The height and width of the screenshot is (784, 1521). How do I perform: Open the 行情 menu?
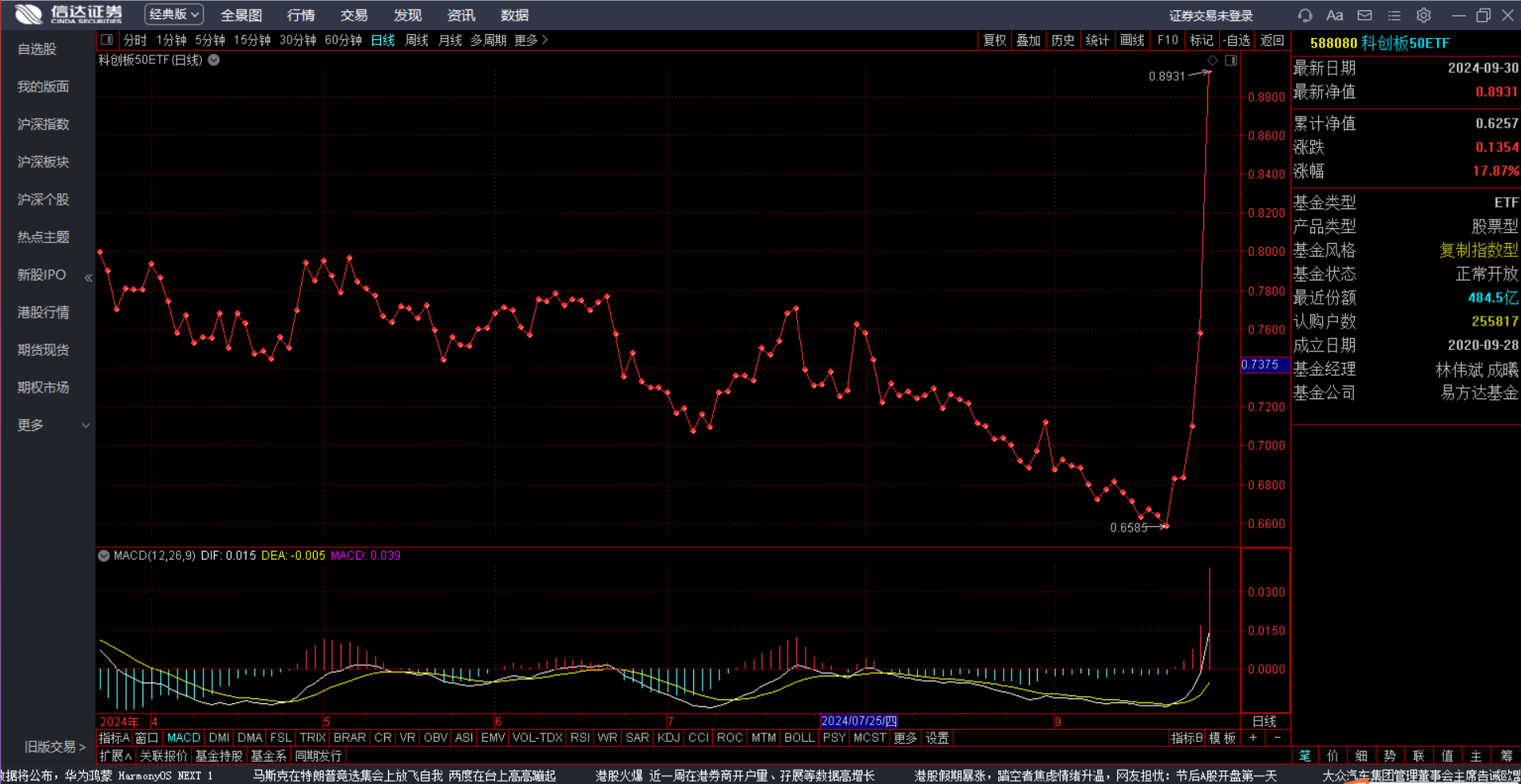(x=300, y=15)
